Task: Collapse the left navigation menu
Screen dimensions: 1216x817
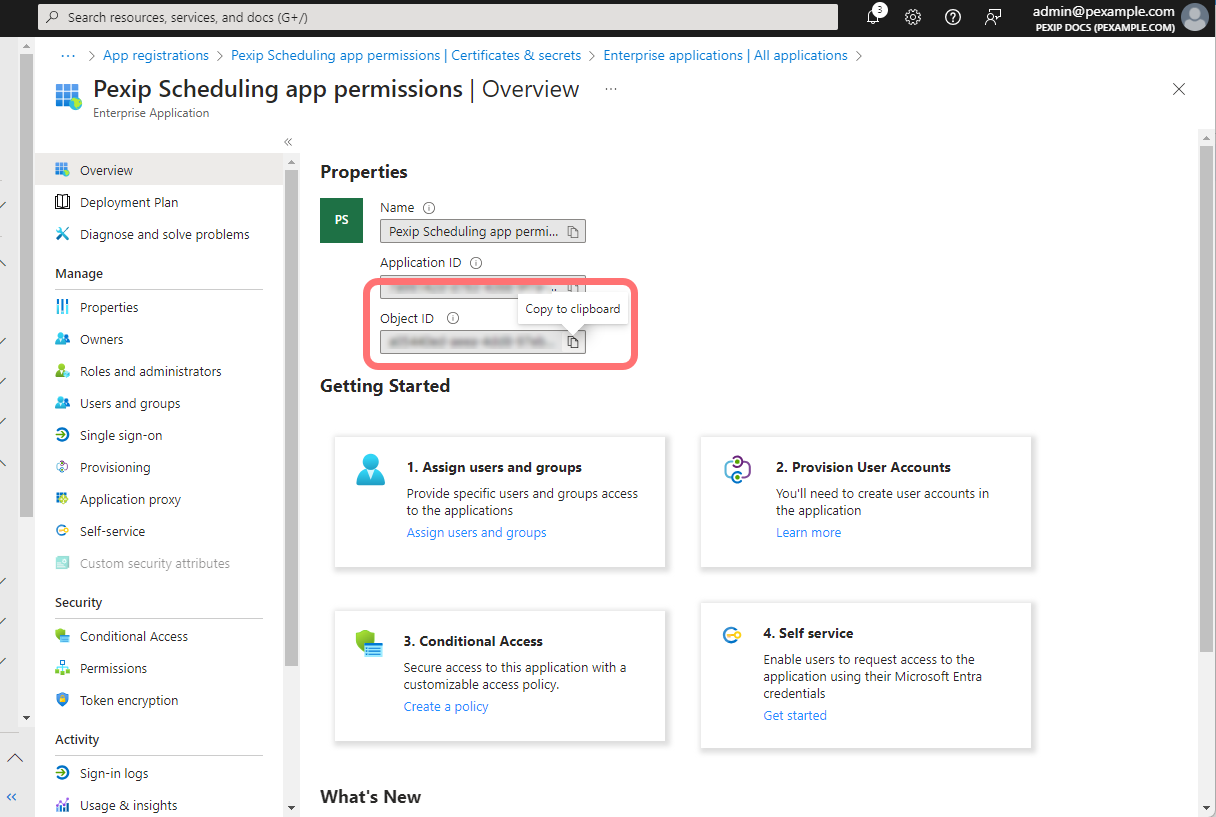Action: (x=288, y=142)
